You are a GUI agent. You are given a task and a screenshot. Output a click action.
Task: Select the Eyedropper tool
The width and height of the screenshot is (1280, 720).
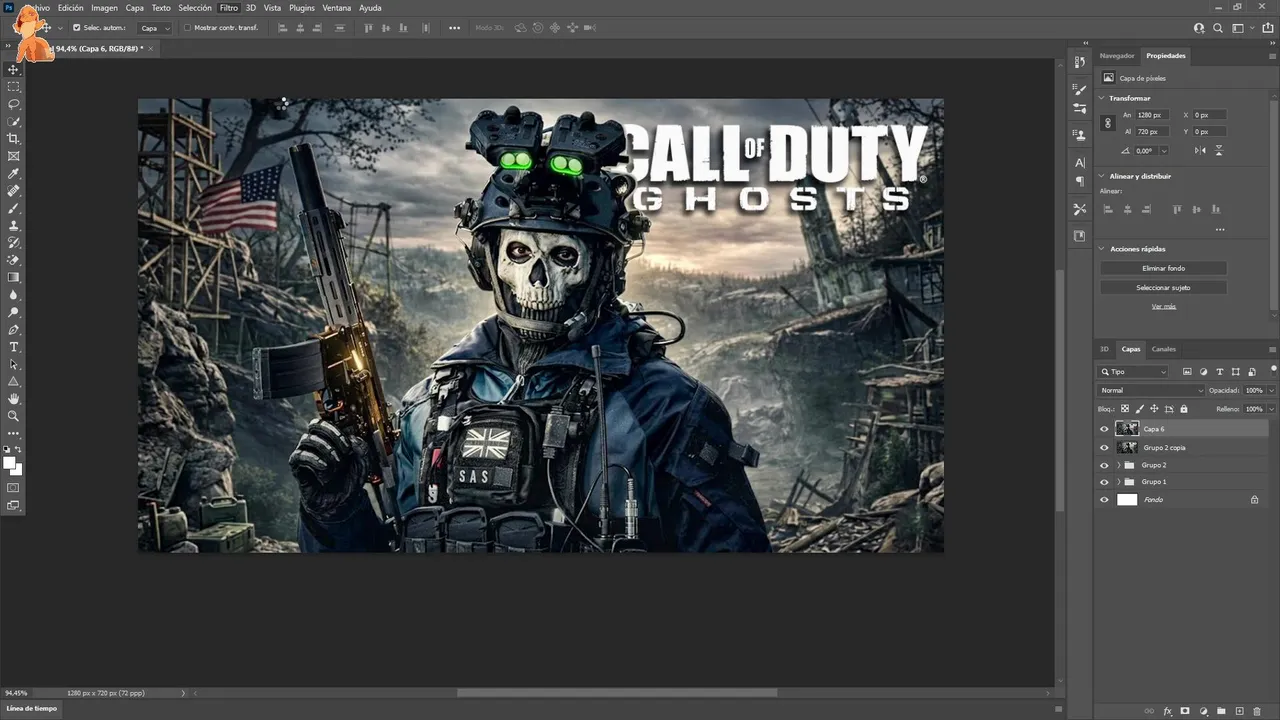(x=14, y=174)
